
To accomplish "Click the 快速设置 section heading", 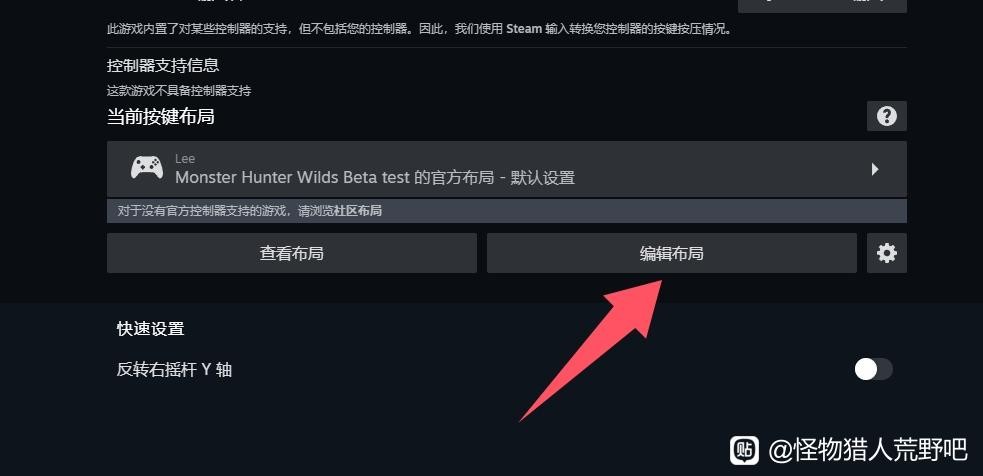I will pos(150,329).
